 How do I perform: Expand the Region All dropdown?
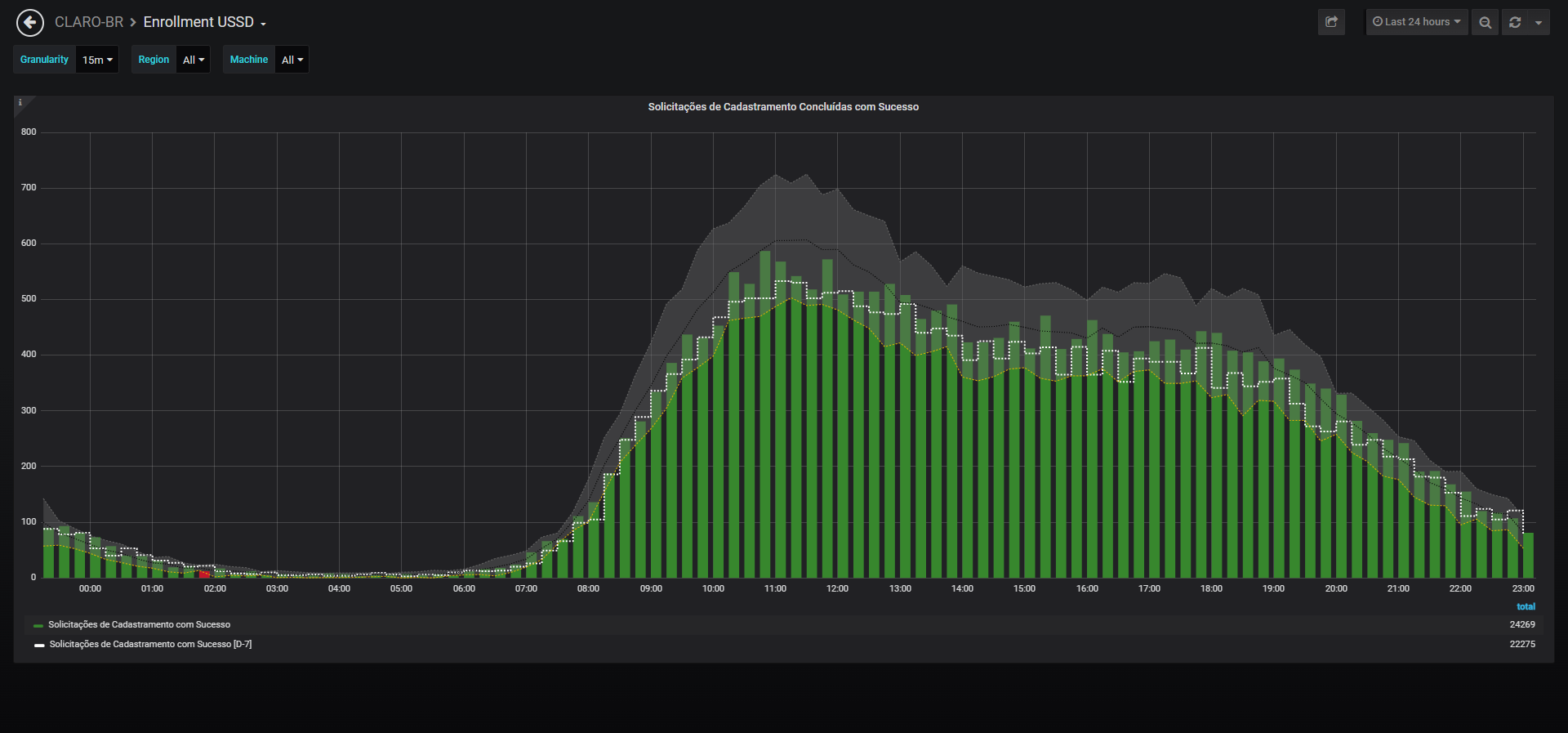pos(194,60)
